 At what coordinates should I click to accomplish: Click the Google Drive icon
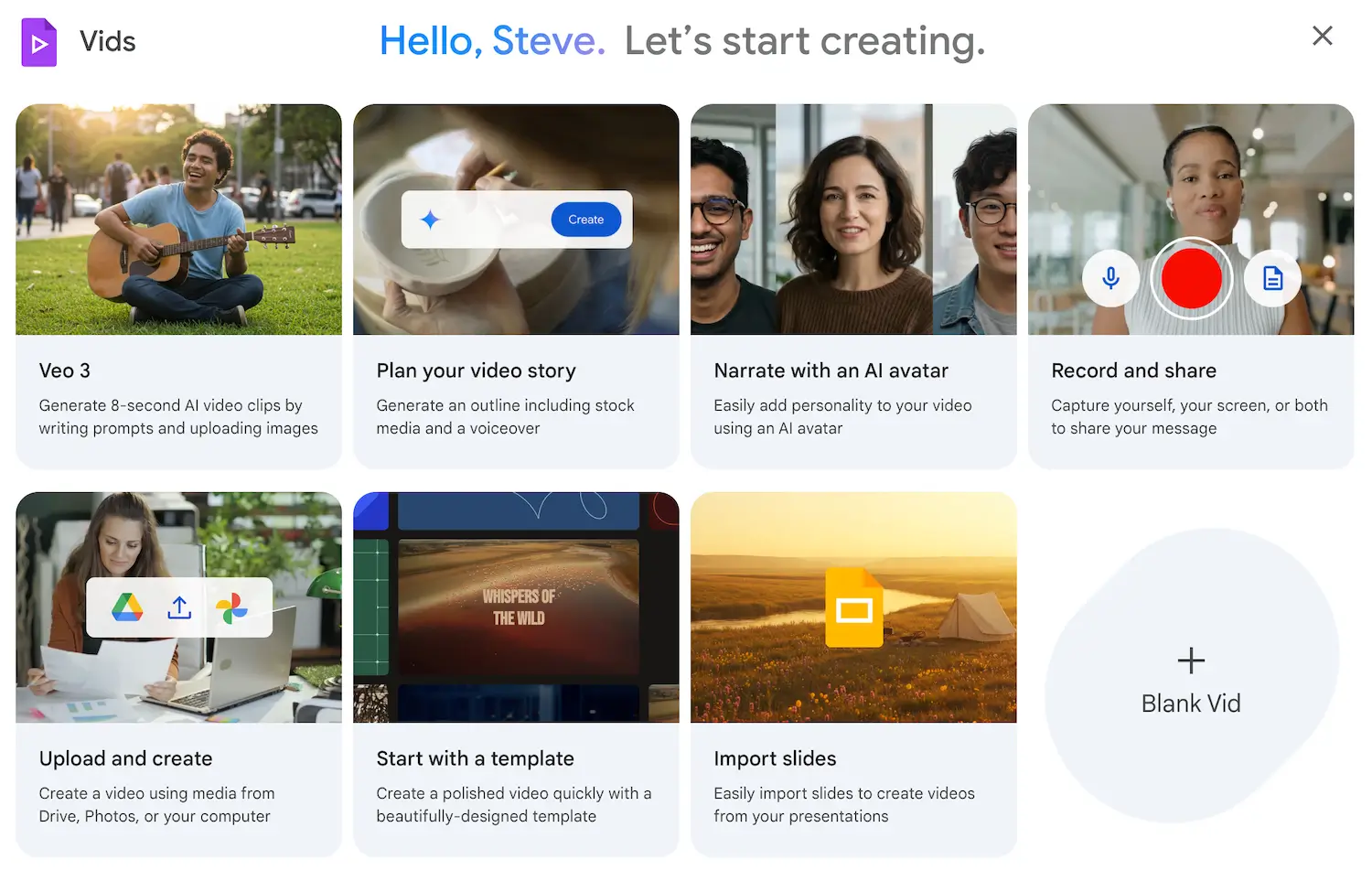tap(127, 607)
